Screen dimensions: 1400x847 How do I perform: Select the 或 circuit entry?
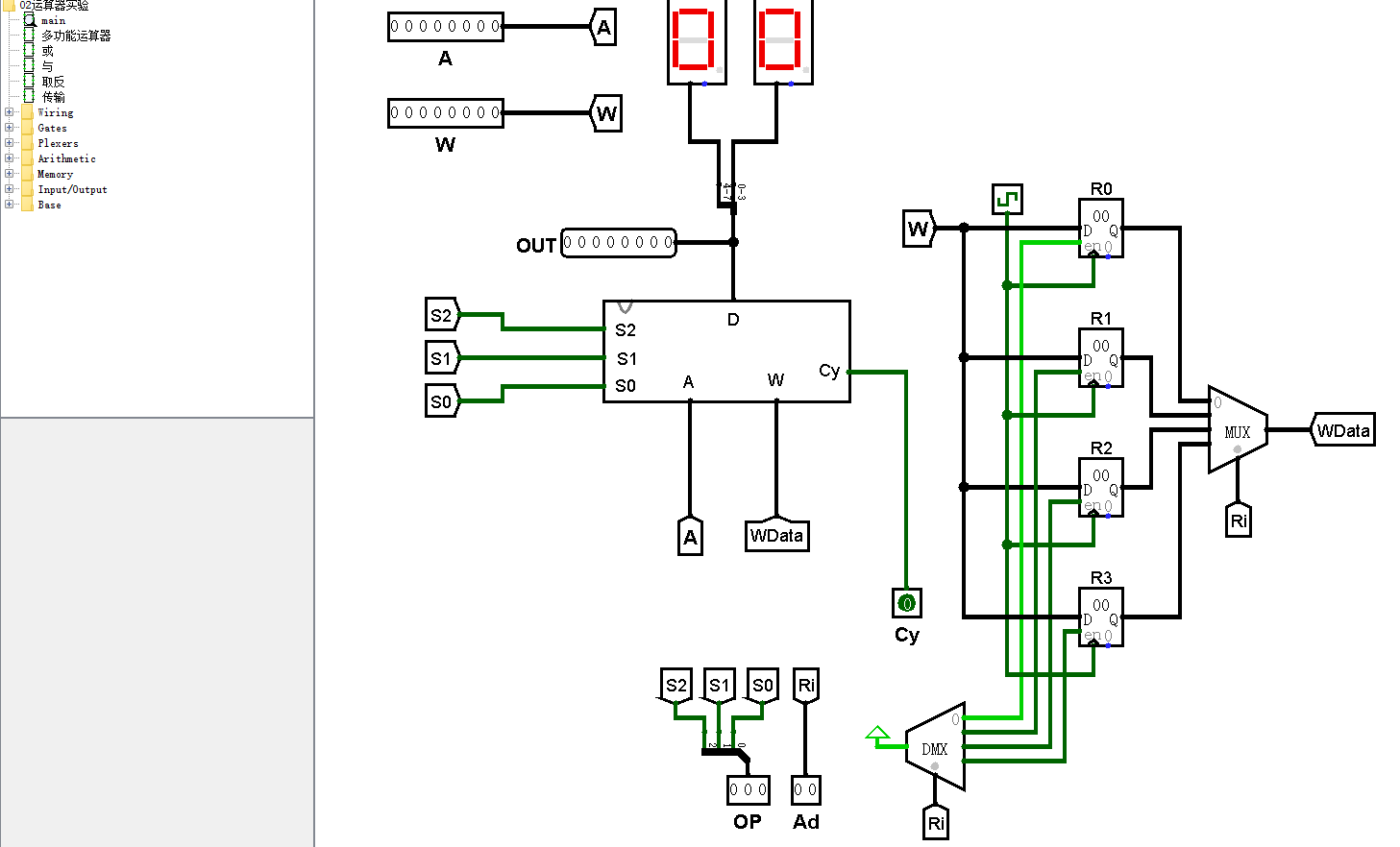point(47,51)
